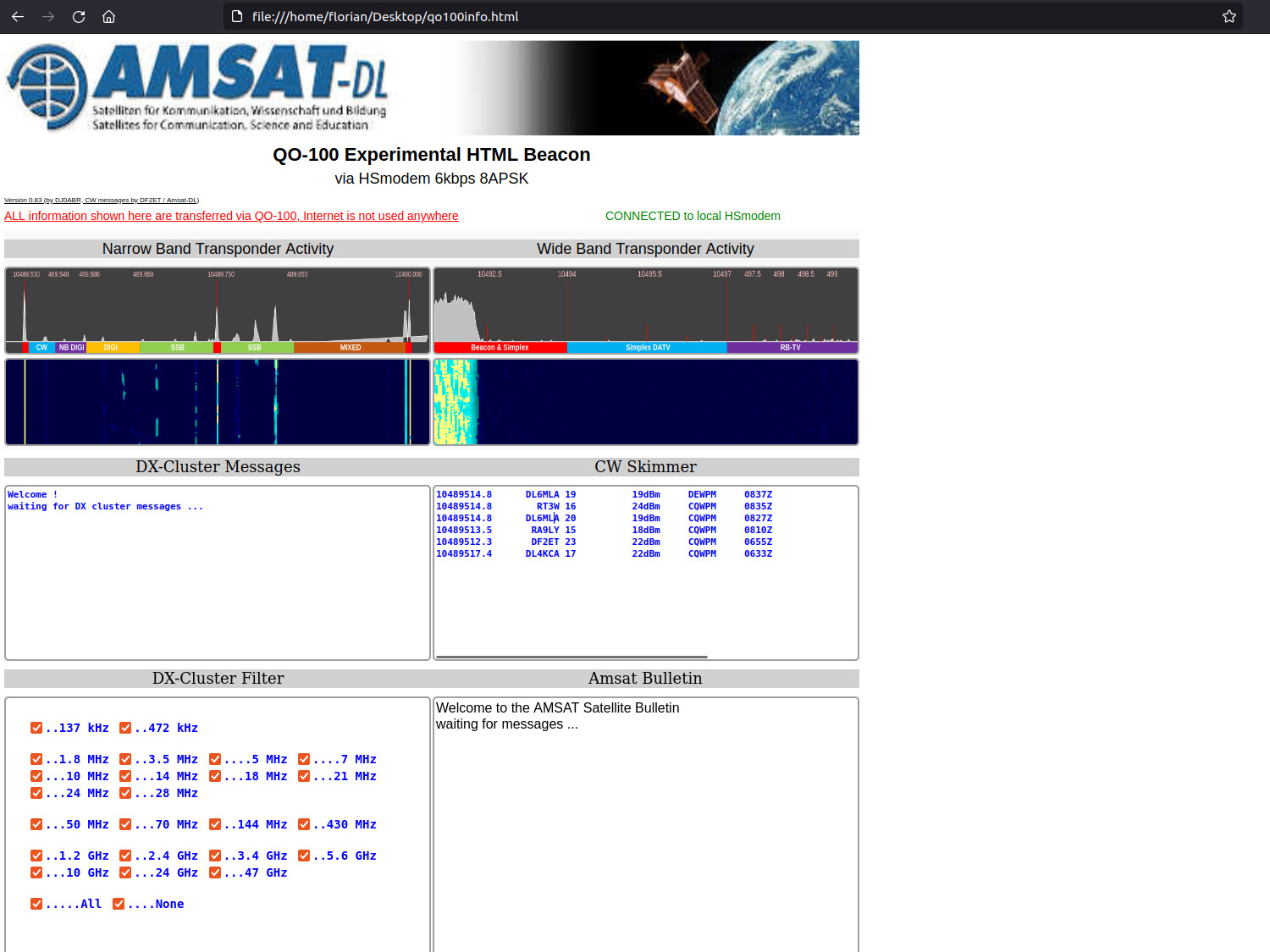The width and height of the screenshot is (1270, 952).
Task: Toggle the 430 MHz band checkbox
Action: click(x=304, y=824)
